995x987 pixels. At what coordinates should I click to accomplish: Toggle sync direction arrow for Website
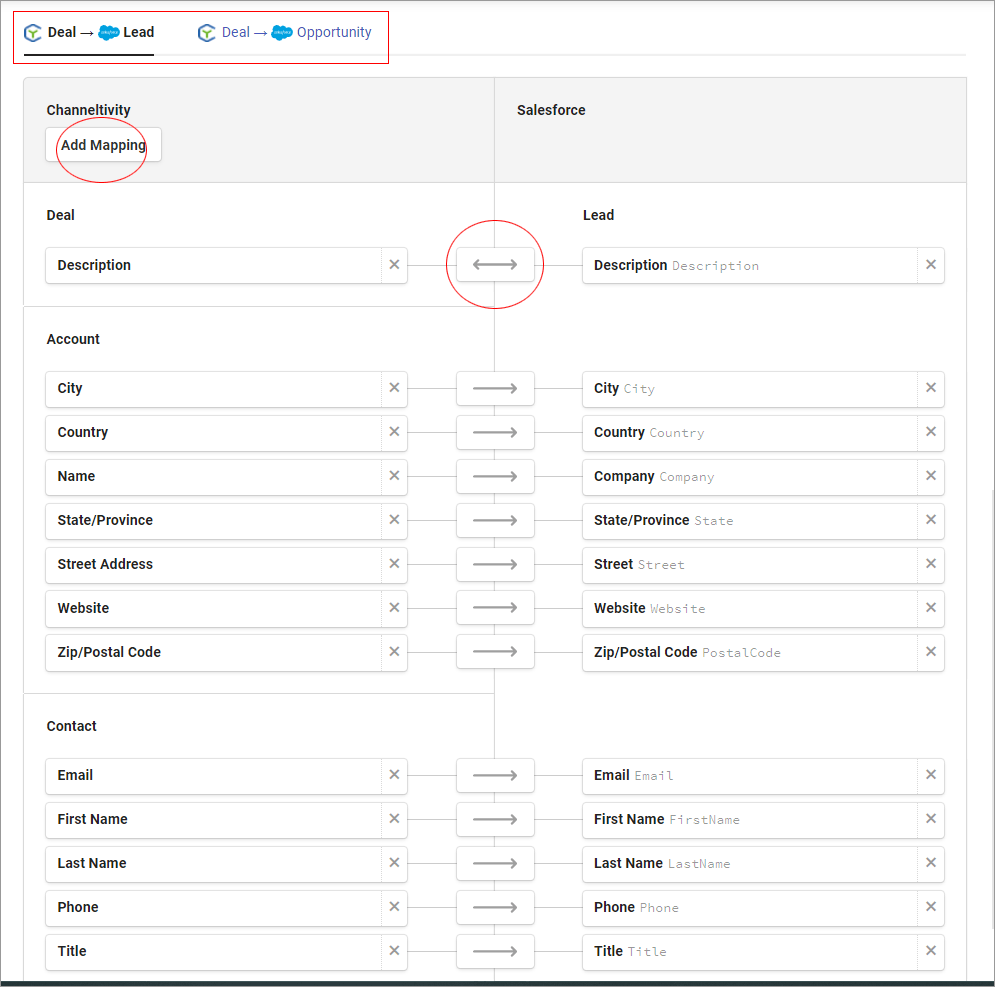[x=495, y=608]
